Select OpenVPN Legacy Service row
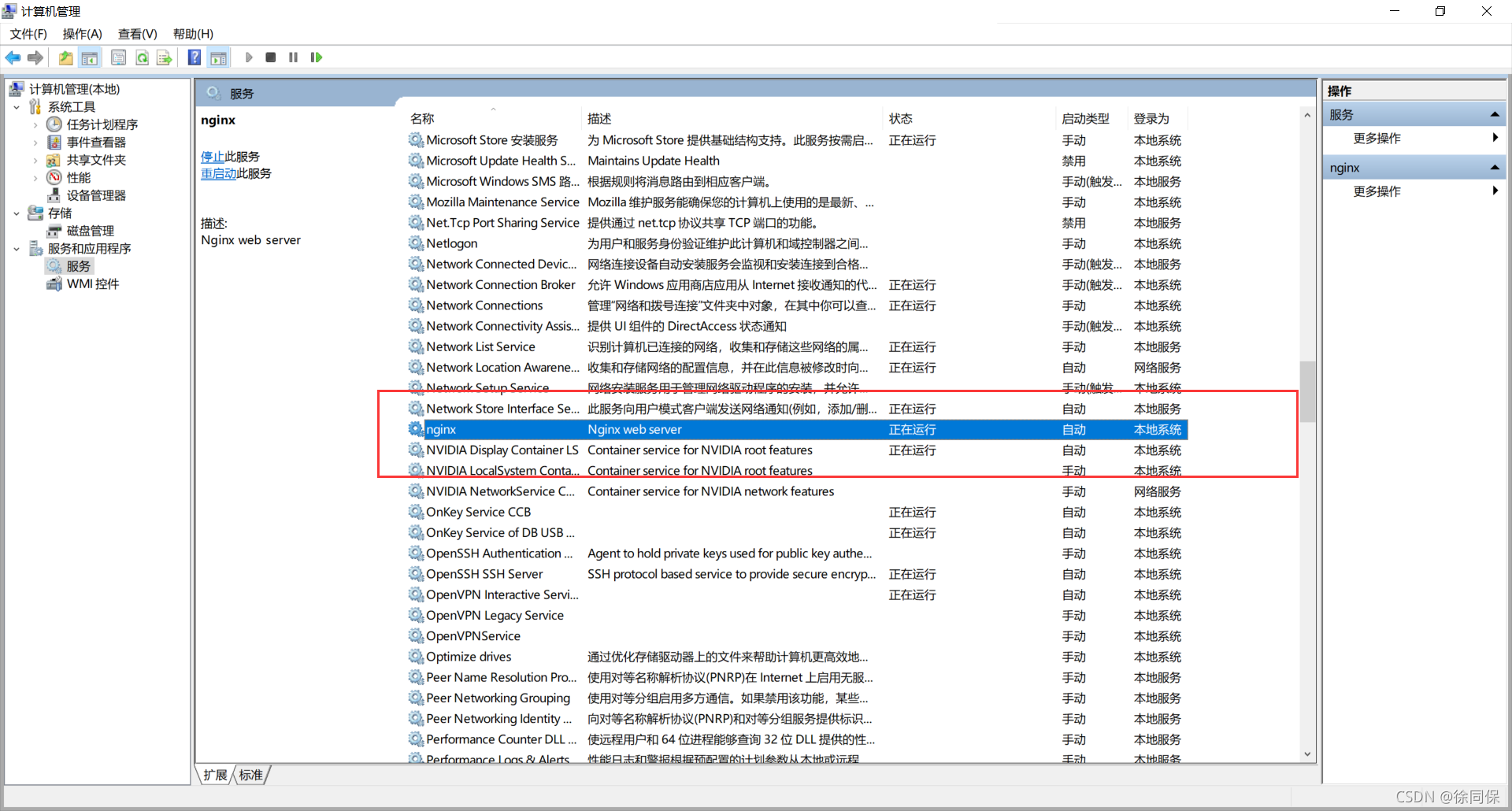The height and width of the screenshot is (811, 1512). pyautogui.click(x=797, y=616)
